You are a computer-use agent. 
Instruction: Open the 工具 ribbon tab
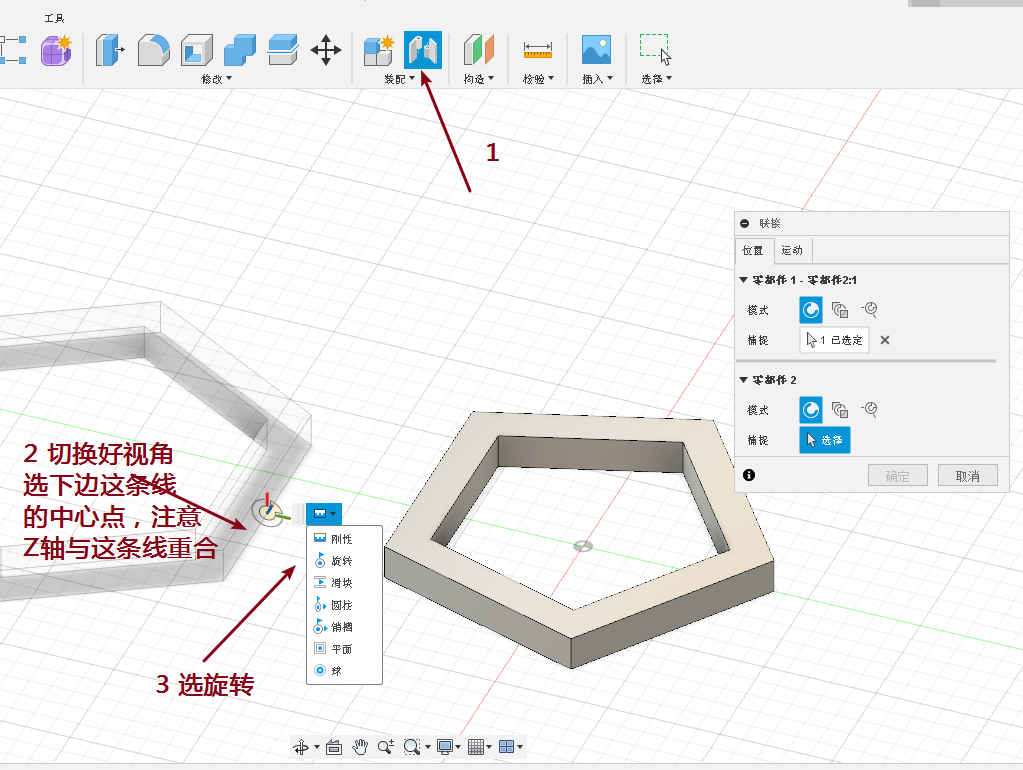coord(54,18)
